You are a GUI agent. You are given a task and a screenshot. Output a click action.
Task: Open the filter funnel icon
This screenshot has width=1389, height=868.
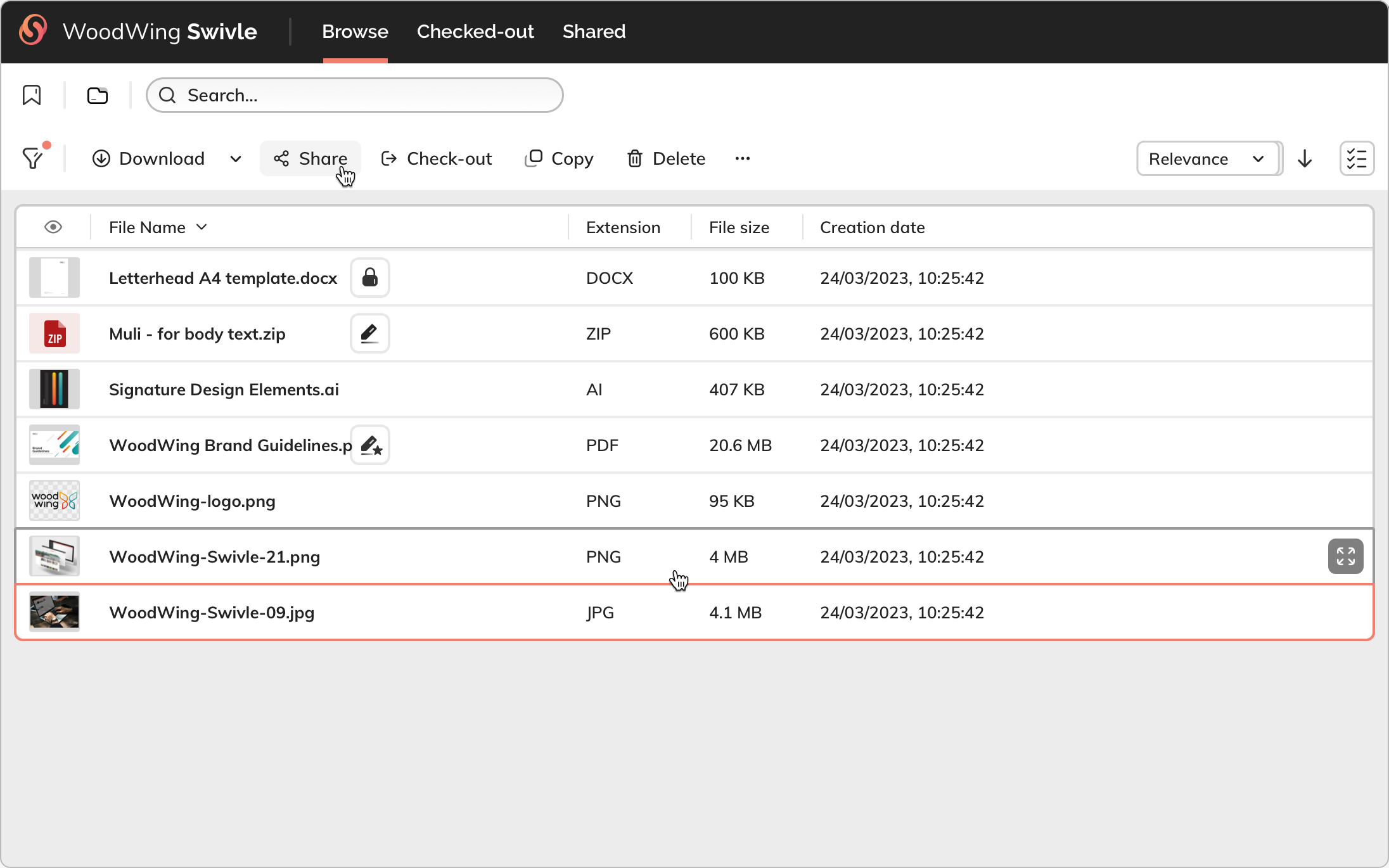(33, 158)
